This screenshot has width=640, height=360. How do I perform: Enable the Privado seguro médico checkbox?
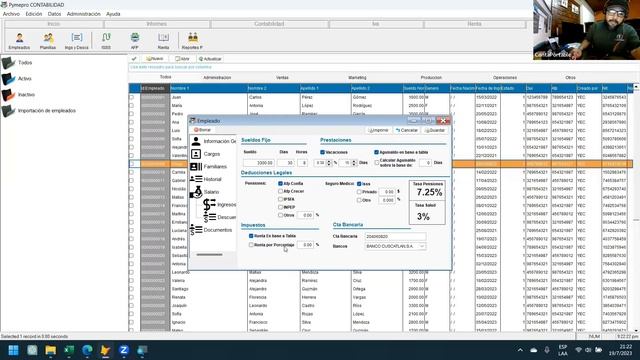tap(359, 191)
